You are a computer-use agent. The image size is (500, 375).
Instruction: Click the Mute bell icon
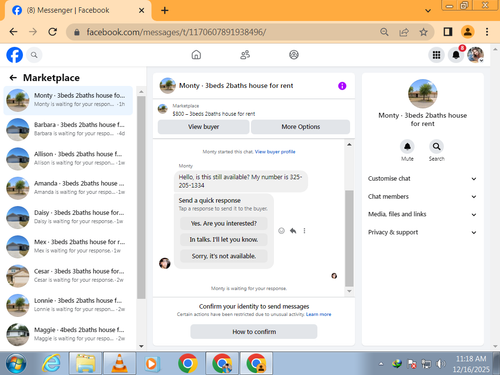(x=407, y=146)
